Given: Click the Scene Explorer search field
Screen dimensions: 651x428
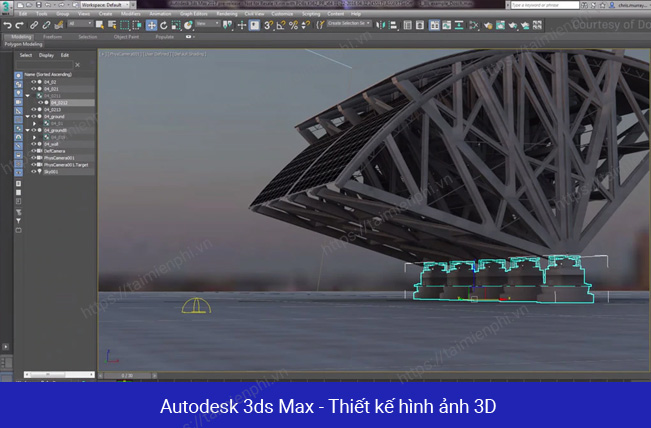Looking at the screenshot, I should 44,65.
